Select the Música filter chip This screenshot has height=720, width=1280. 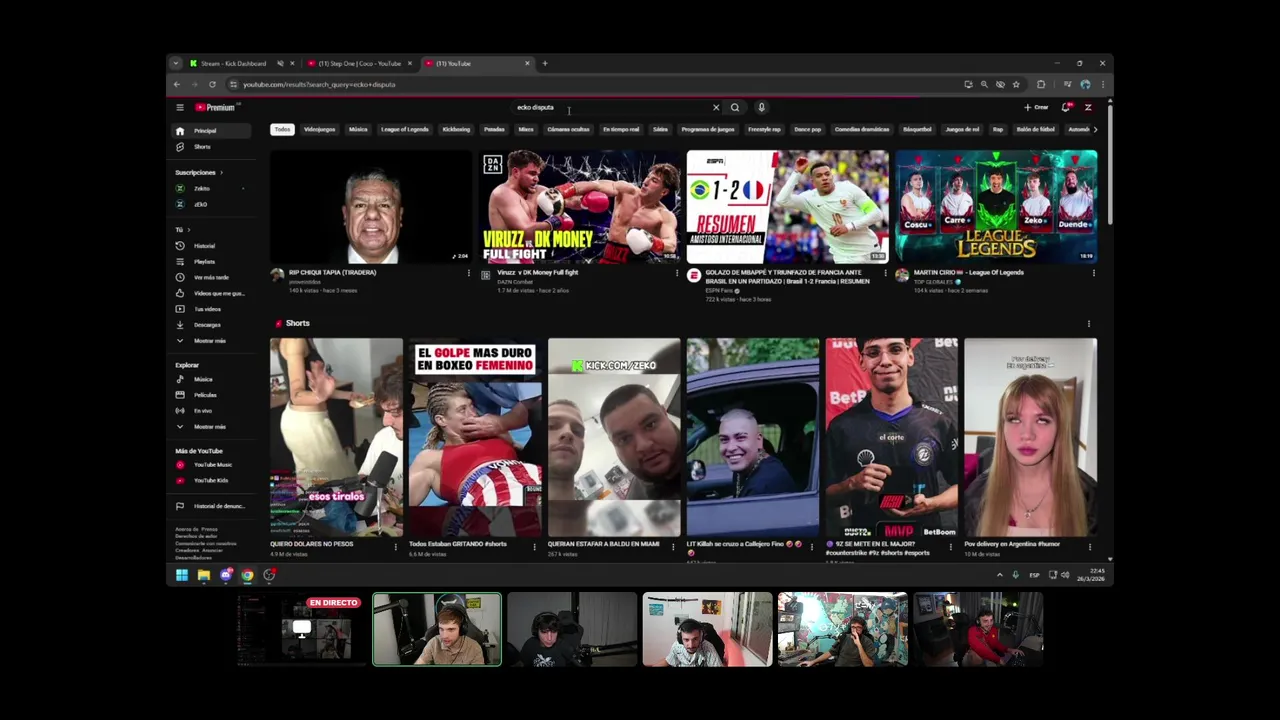coord(358,129)
